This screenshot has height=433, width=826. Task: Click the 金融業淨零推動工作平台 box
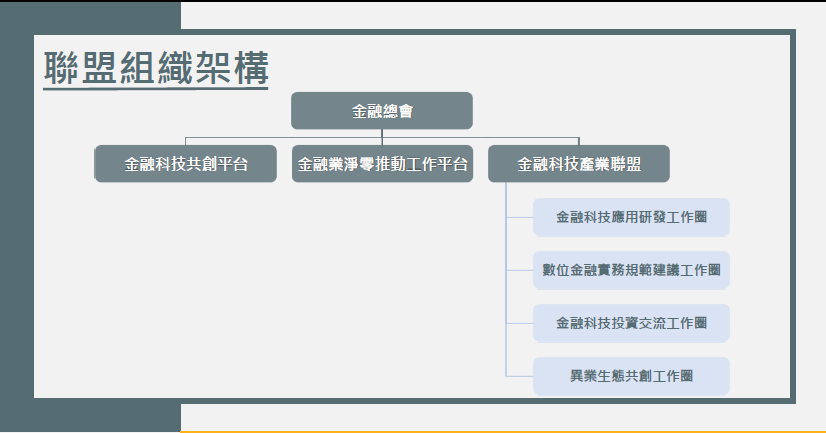point(382,164)
